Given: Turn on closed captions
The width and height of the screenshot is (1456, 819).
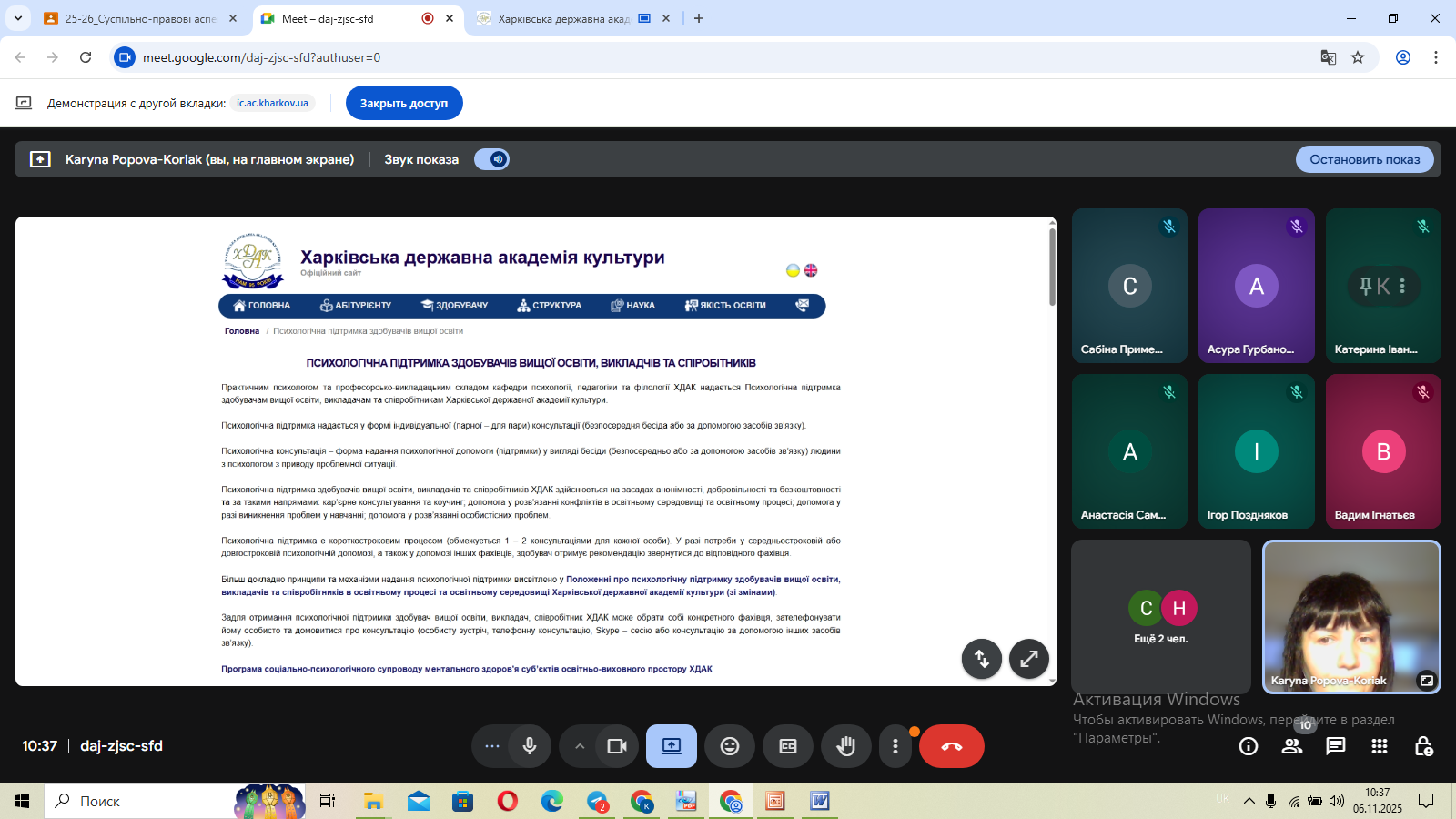Looking at the screenshot, I should (788, 746).
